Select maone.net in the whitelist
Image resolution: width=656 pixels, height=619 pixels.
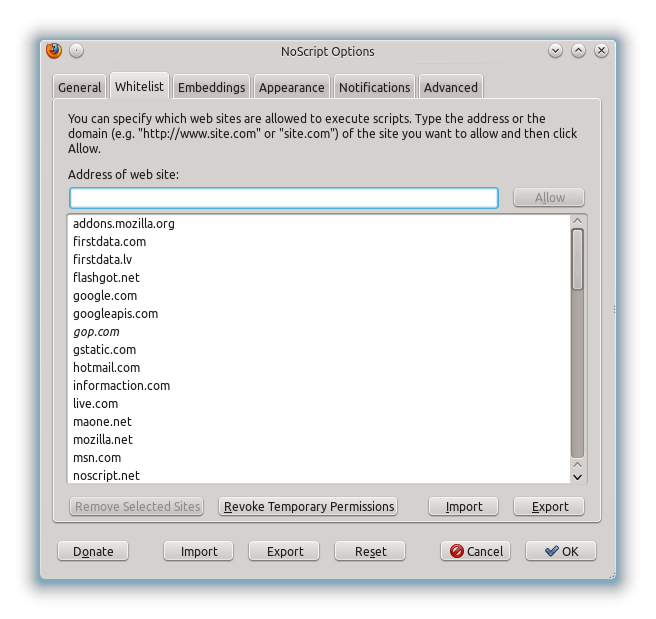[x=319, y=422]
